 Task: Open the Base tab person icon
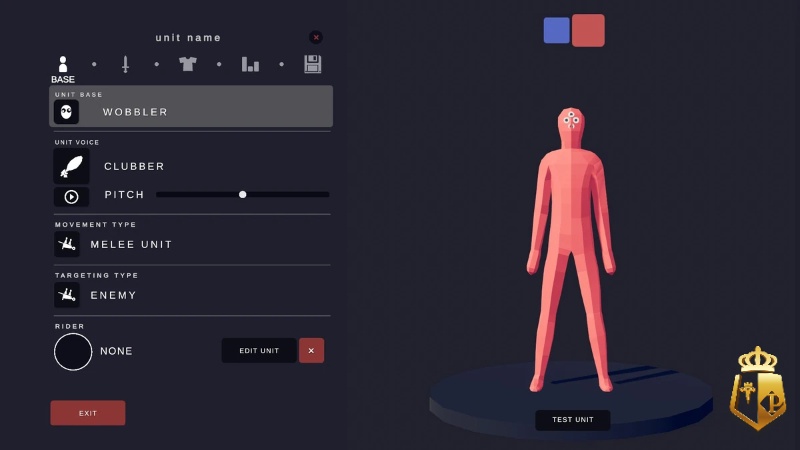point(63,64)
